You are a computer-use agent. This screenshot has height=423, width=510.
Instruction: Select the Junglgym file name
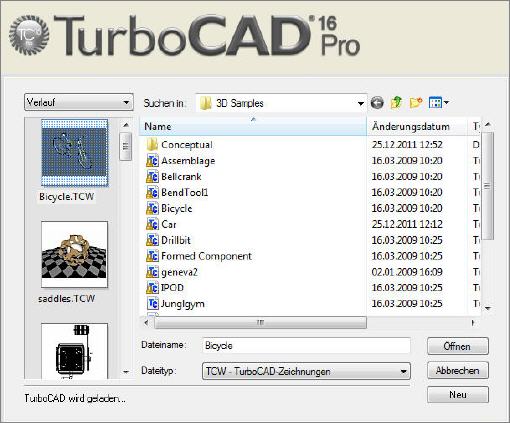183,304
